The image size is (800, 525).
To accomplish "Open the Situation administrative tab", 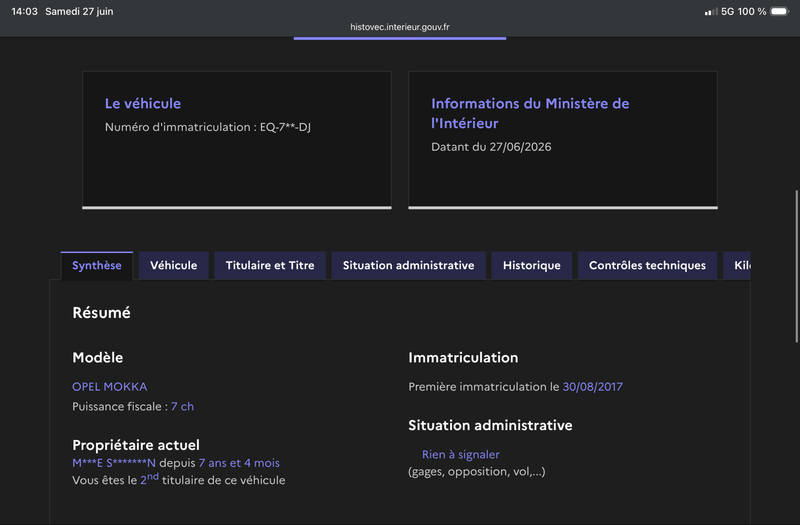I will (x=408, y=265).
